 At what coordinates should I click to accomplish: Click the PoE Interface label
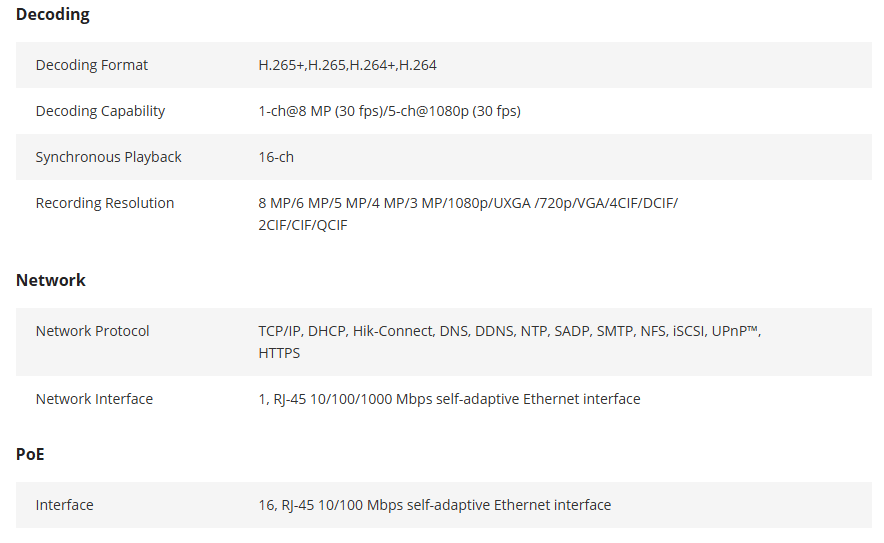click(x=64, y=505)
